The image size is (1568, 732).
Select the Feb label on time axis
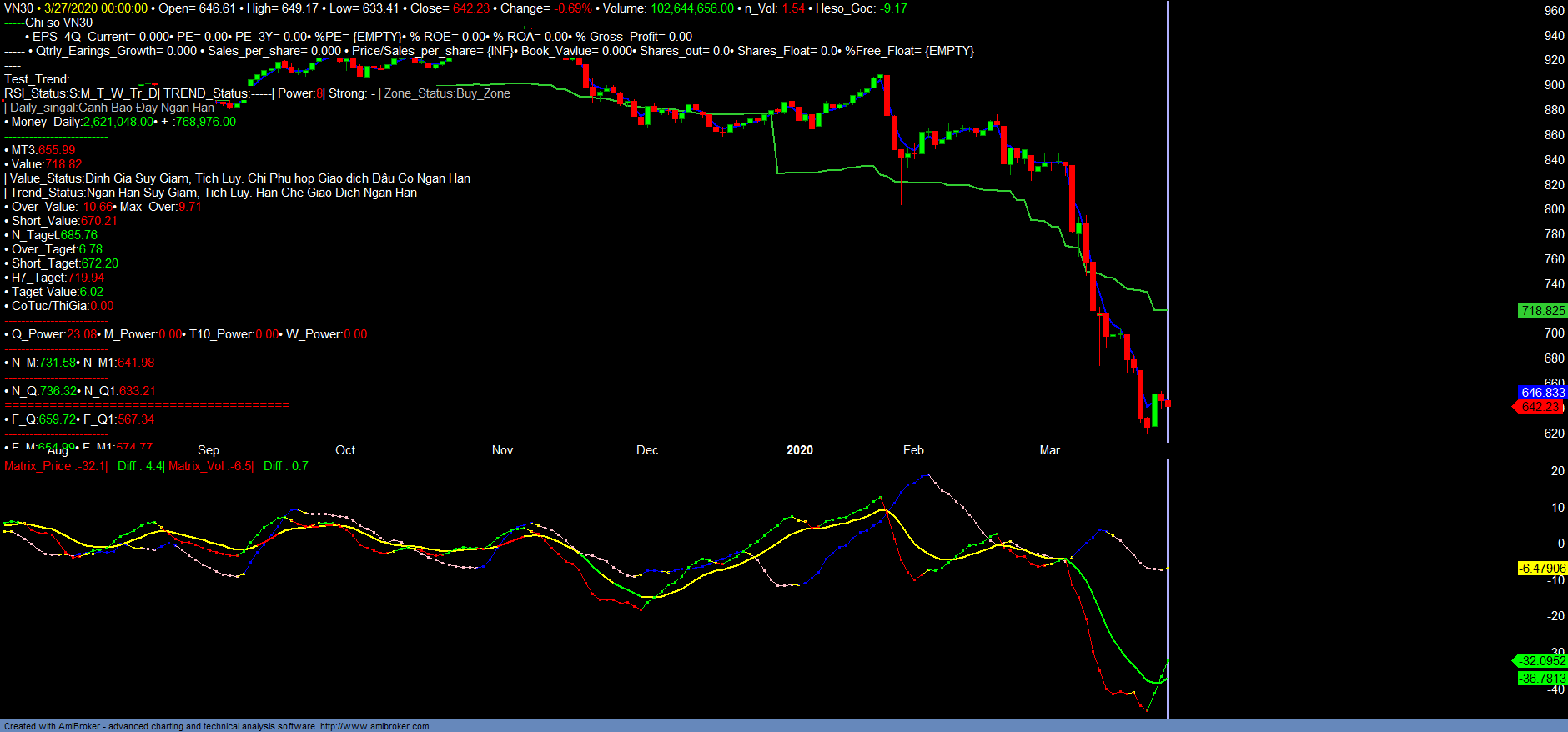point(913,450)
